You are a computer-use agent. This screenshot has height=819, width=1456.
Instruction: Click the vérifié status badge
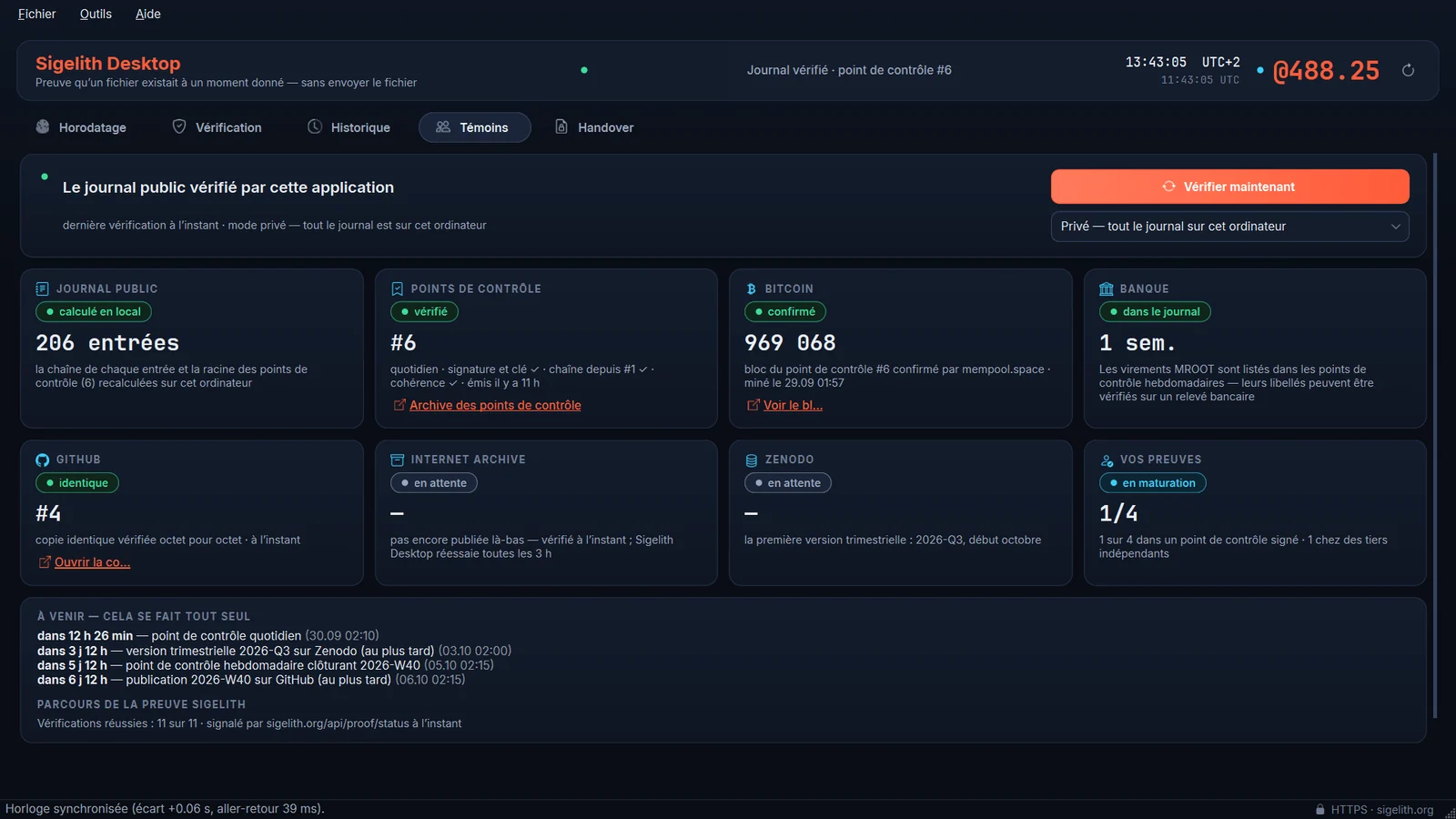pos(424,311)
